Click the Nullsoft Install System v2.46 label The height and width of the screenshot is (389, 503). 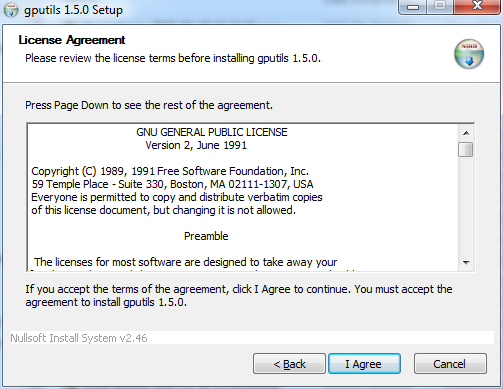[x=79, y=338]
